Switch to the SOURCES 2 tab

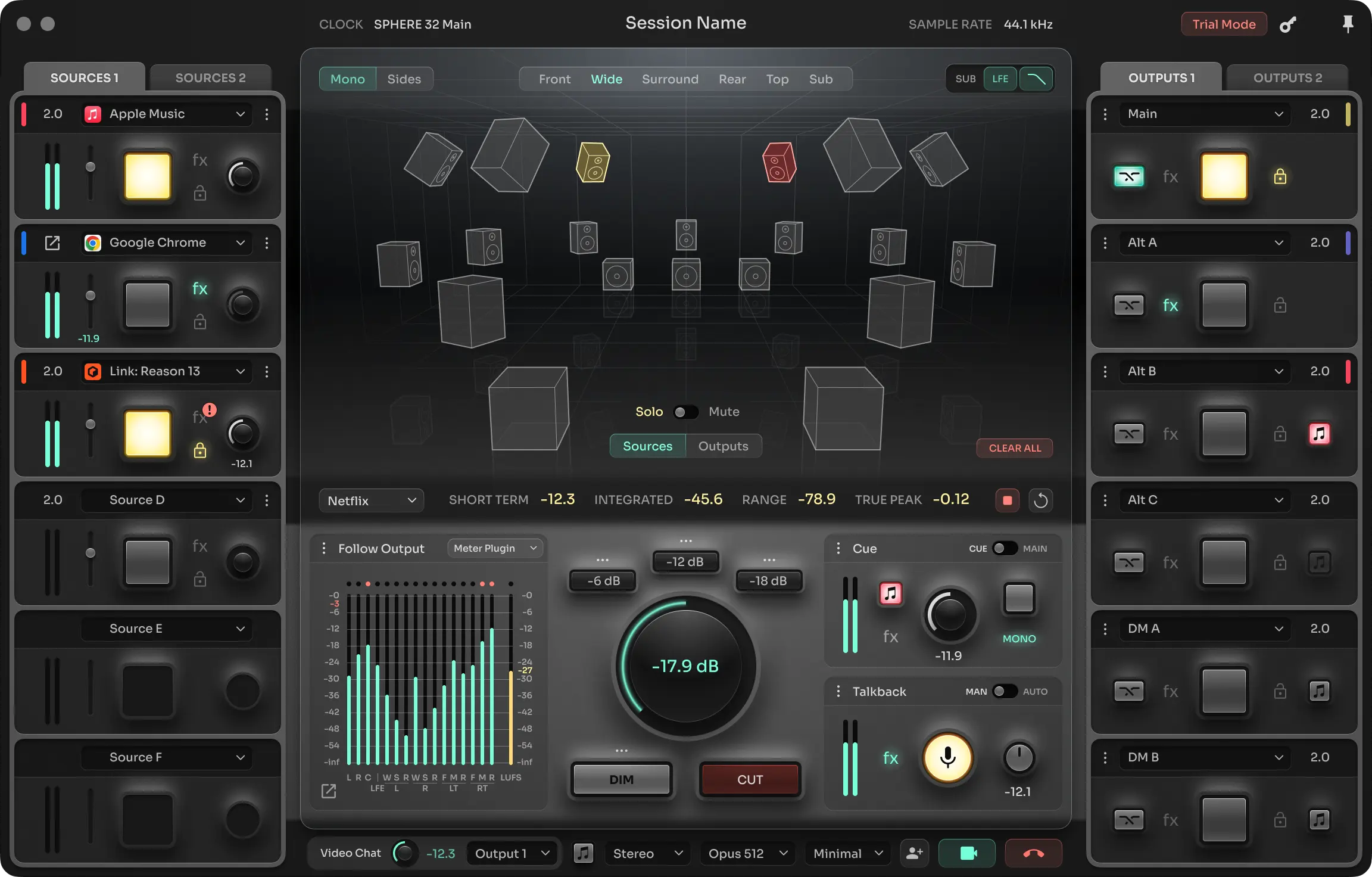pos(210,77)
